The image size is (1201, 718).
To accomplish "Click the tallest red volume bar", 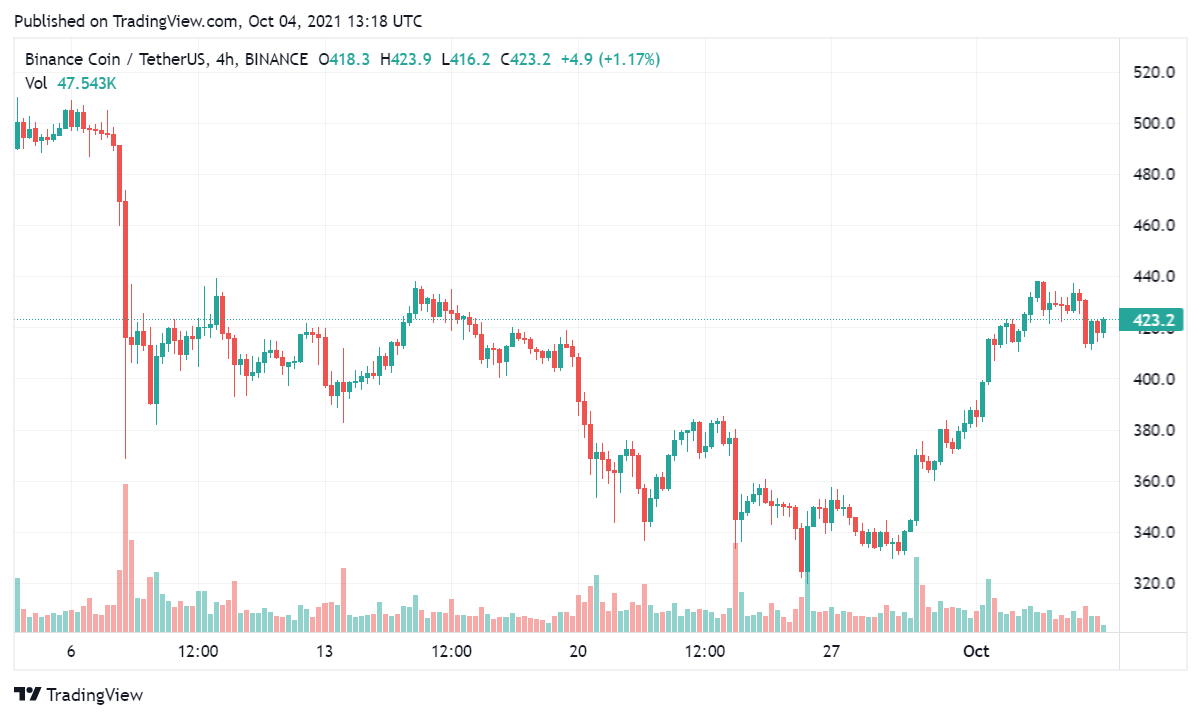I will (125, 558).
